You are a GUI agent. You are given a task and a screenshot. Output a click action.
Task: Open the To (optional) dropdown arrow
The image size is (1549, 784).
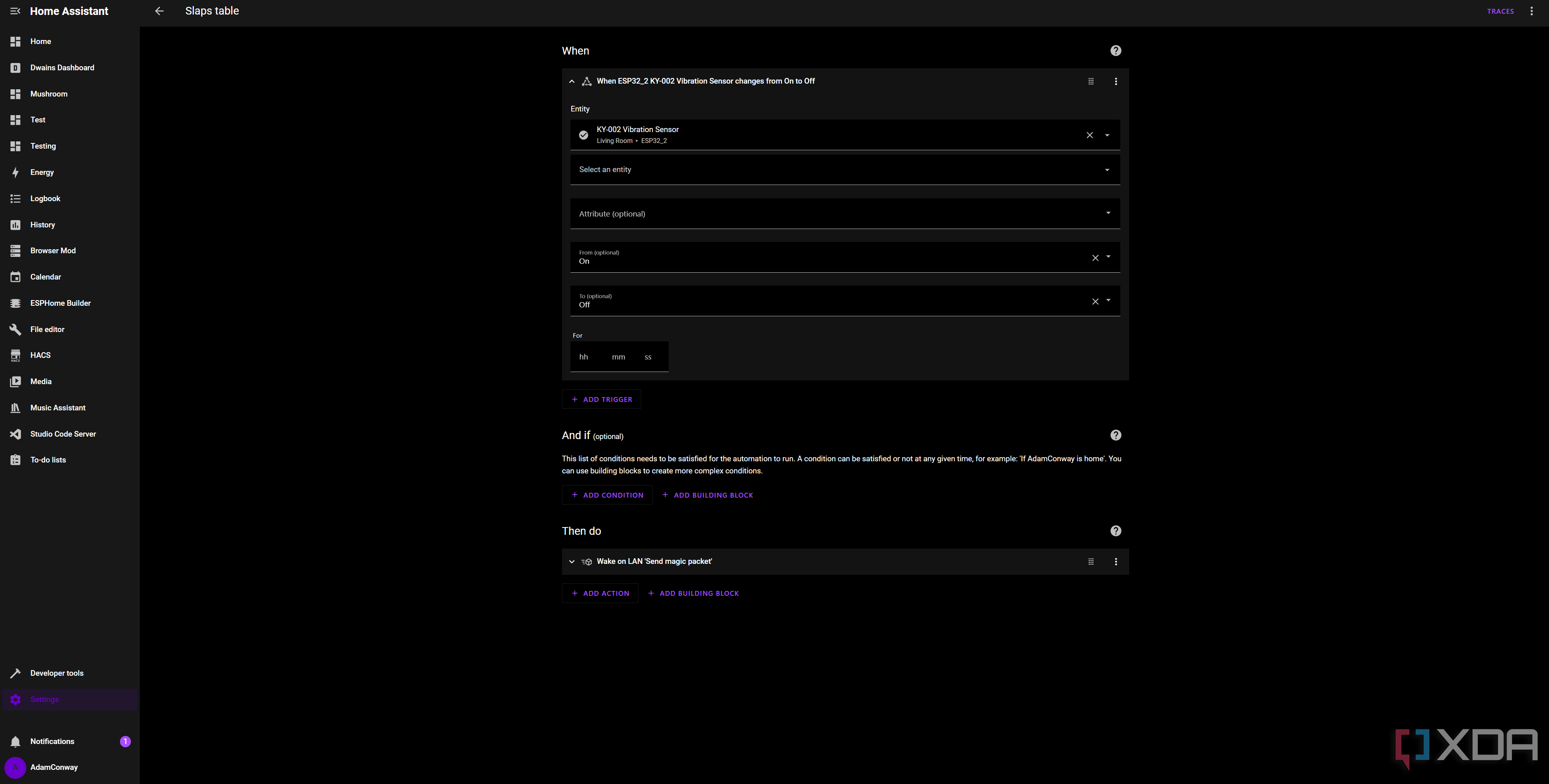click(1108, 301)
